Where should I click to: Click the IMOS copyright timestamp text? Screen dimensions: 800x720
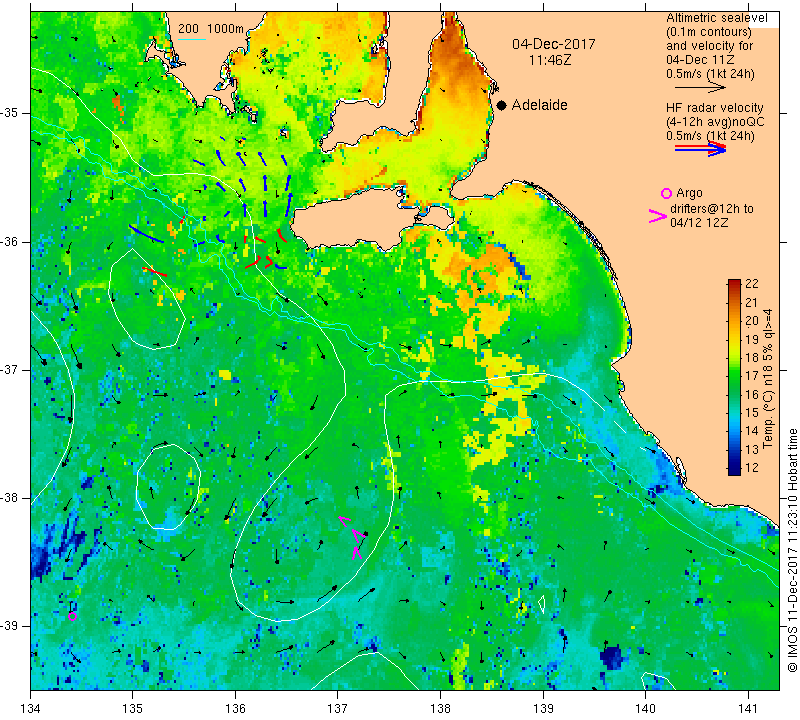click(792, 550)
